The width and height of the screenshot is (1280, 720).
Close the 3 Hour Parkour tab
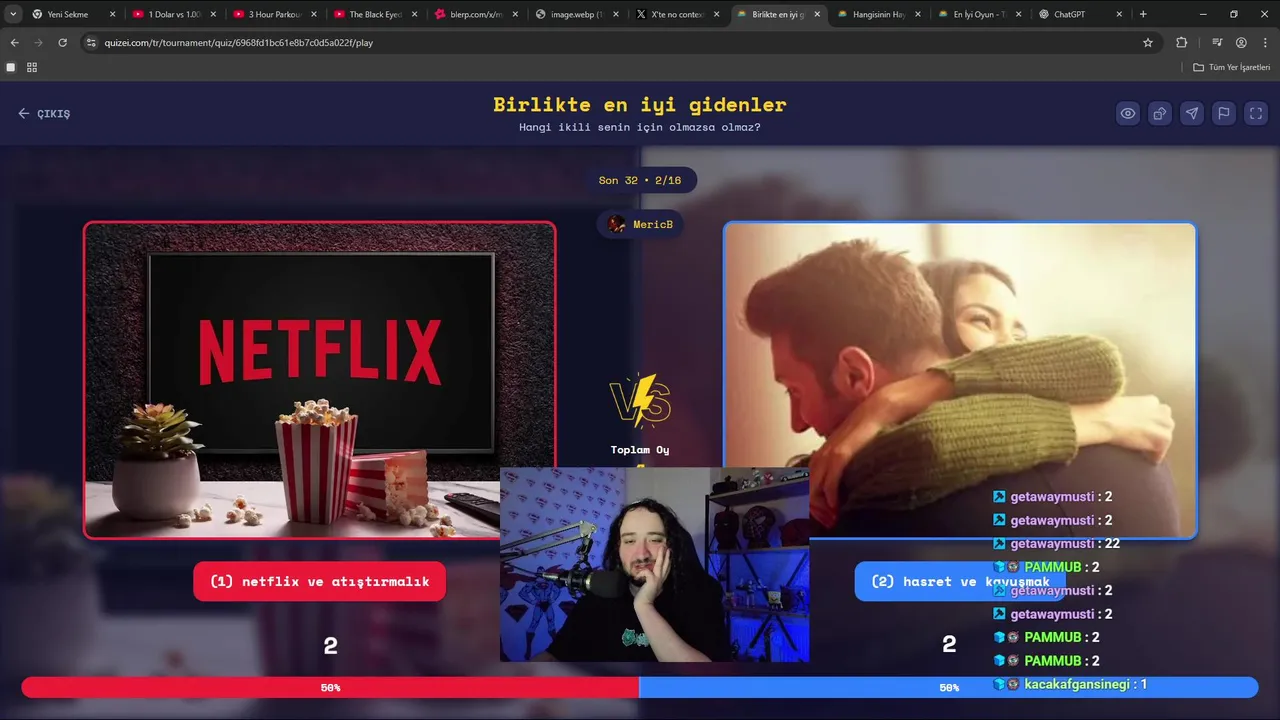coord(313,14)
